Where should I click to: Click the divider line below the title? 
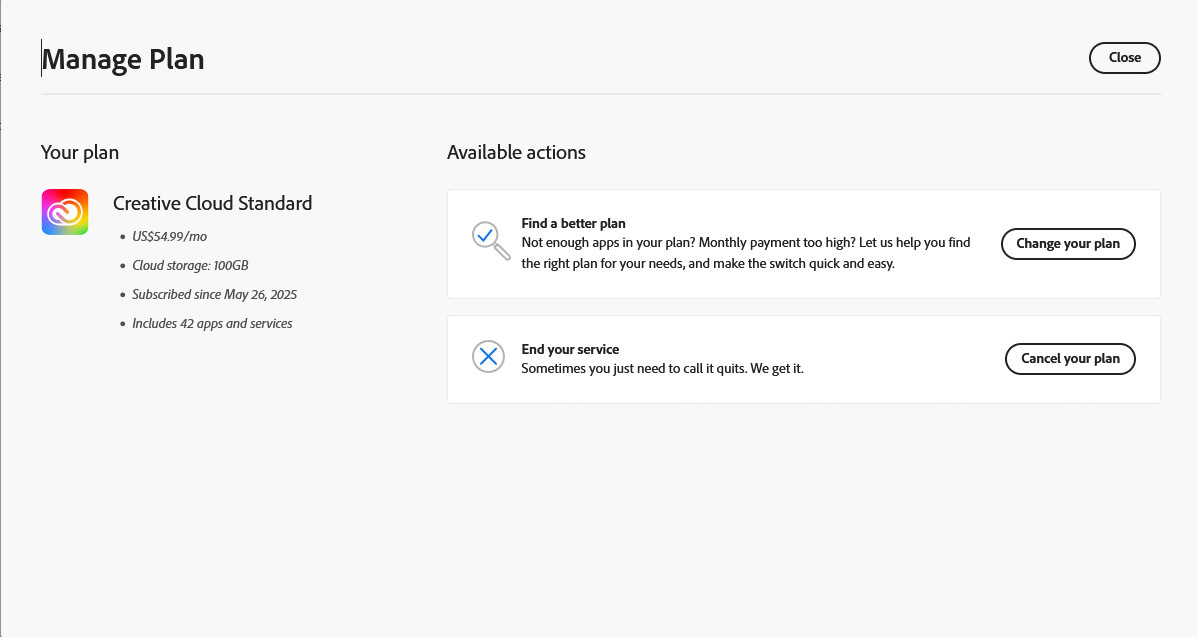pyautogui.click(x=600, y=94)
